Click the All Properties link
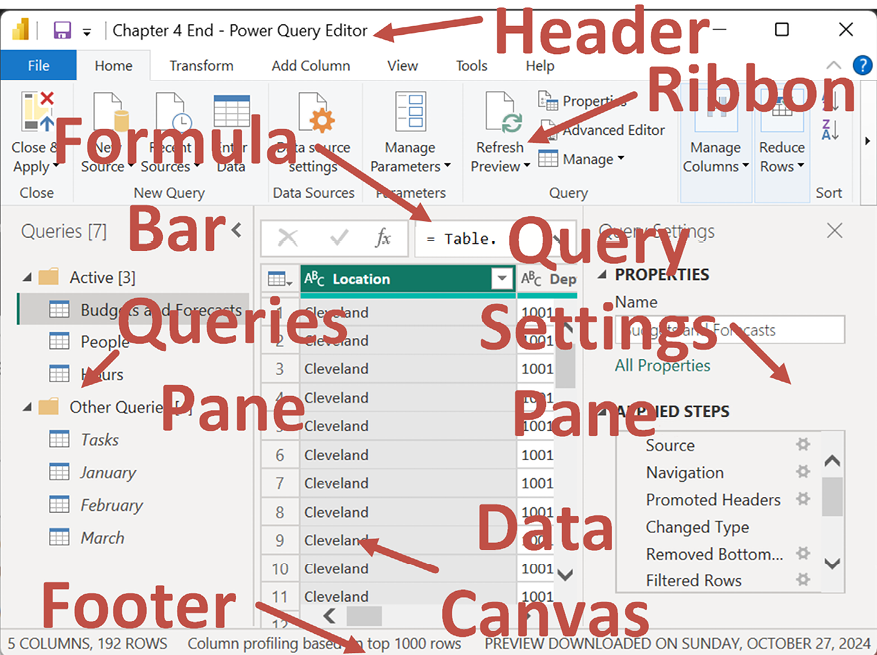 click(x=662, y=365)
